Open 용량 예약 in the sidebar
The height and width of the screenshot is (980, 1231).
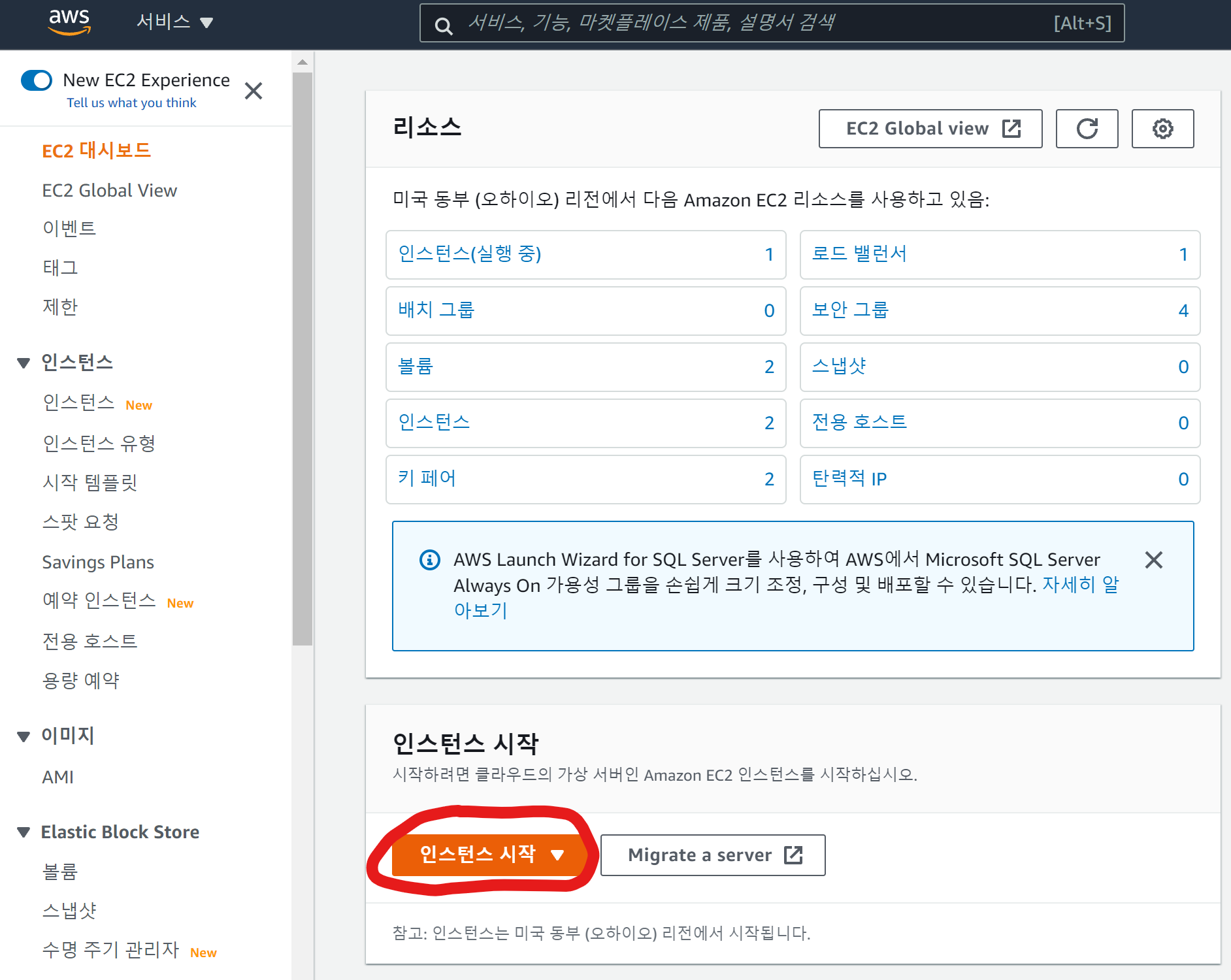coord(81,680)
